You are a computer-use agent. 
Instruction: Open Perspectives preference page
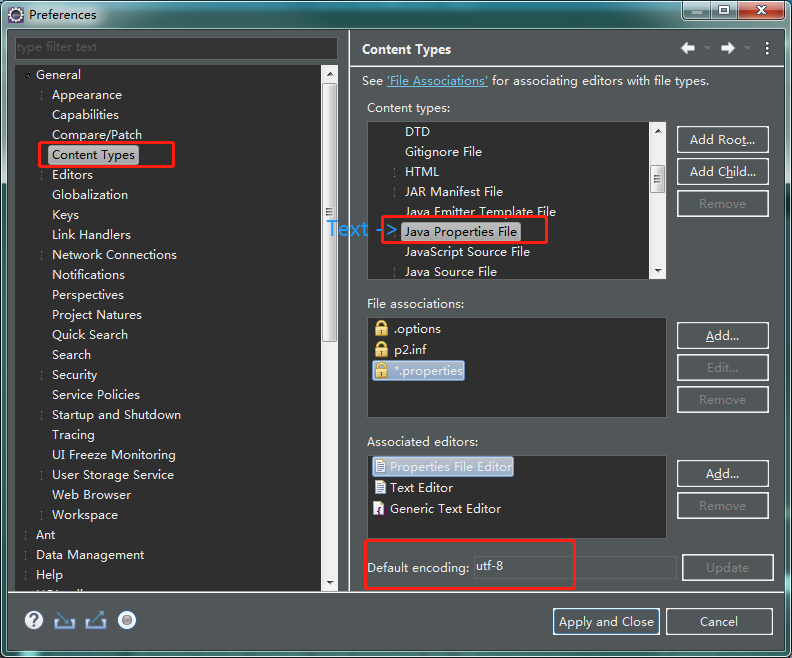[88, 295]
